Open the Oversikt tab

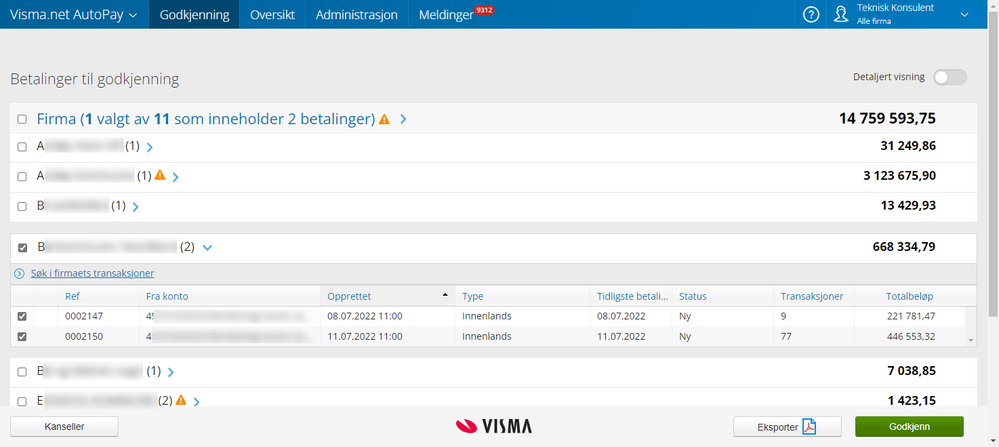(x=273, y=15)
